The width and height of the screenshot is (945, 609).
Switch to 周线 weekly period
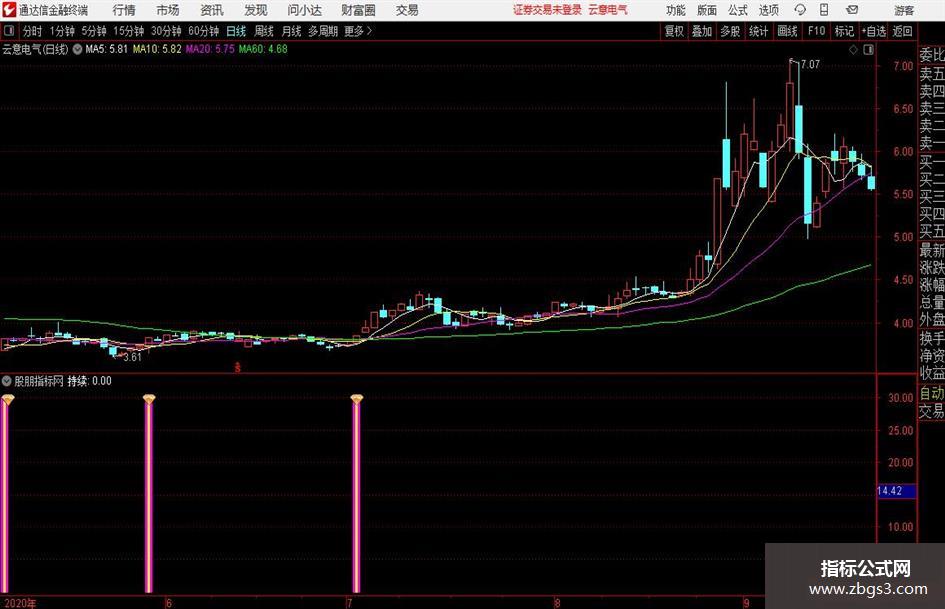point(263,31)
